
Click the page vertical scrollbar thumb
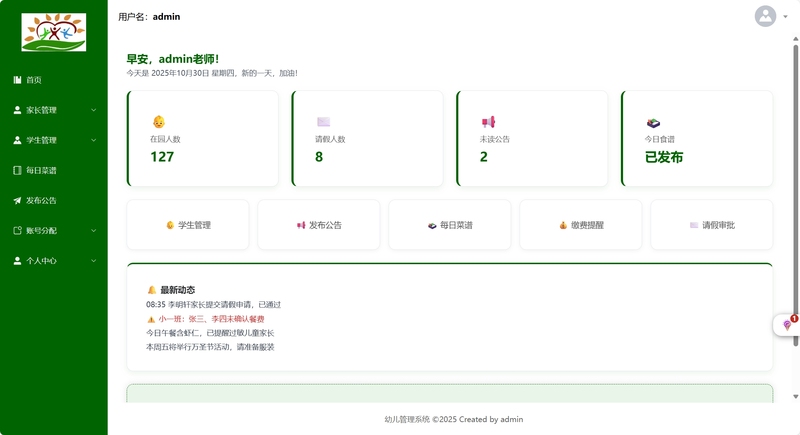795,195
